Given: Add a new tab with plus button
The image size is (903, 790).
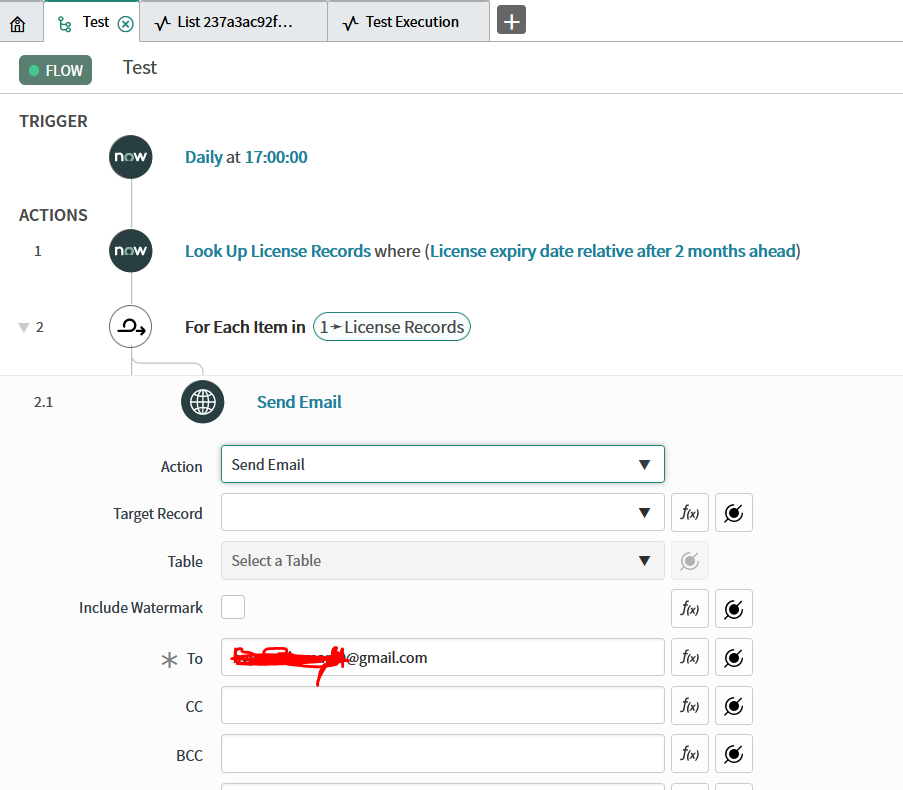Looking at the screenshot, I should pyautogui.click(x=511, y=20).
